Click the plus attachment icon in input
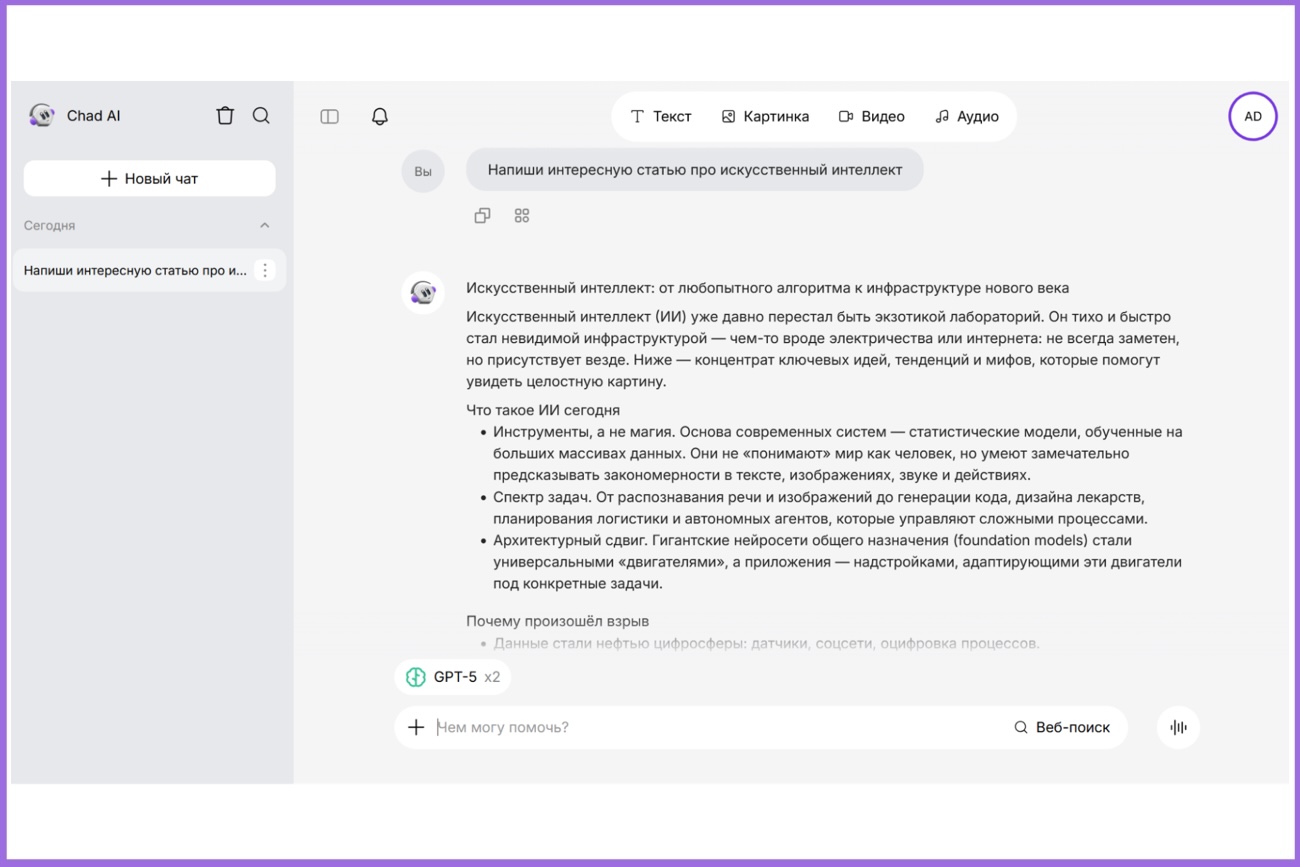Viewport: 1300px width, 867px height. click(416, 728)
